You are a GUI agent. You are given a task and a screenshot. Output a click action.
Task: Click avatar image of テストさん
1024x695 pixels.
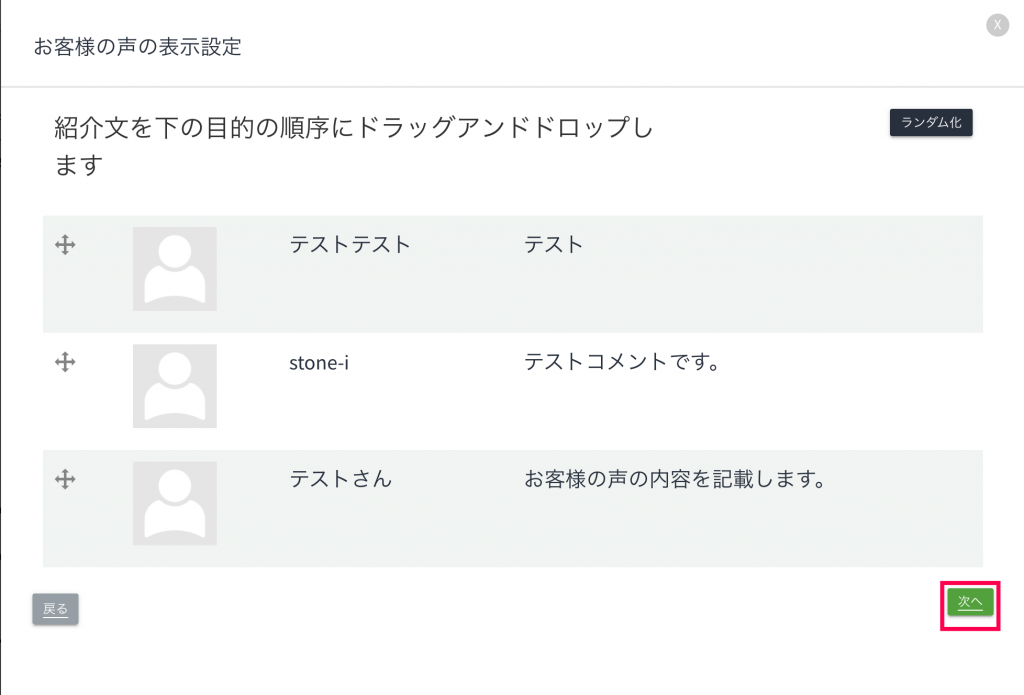(174, 503)
